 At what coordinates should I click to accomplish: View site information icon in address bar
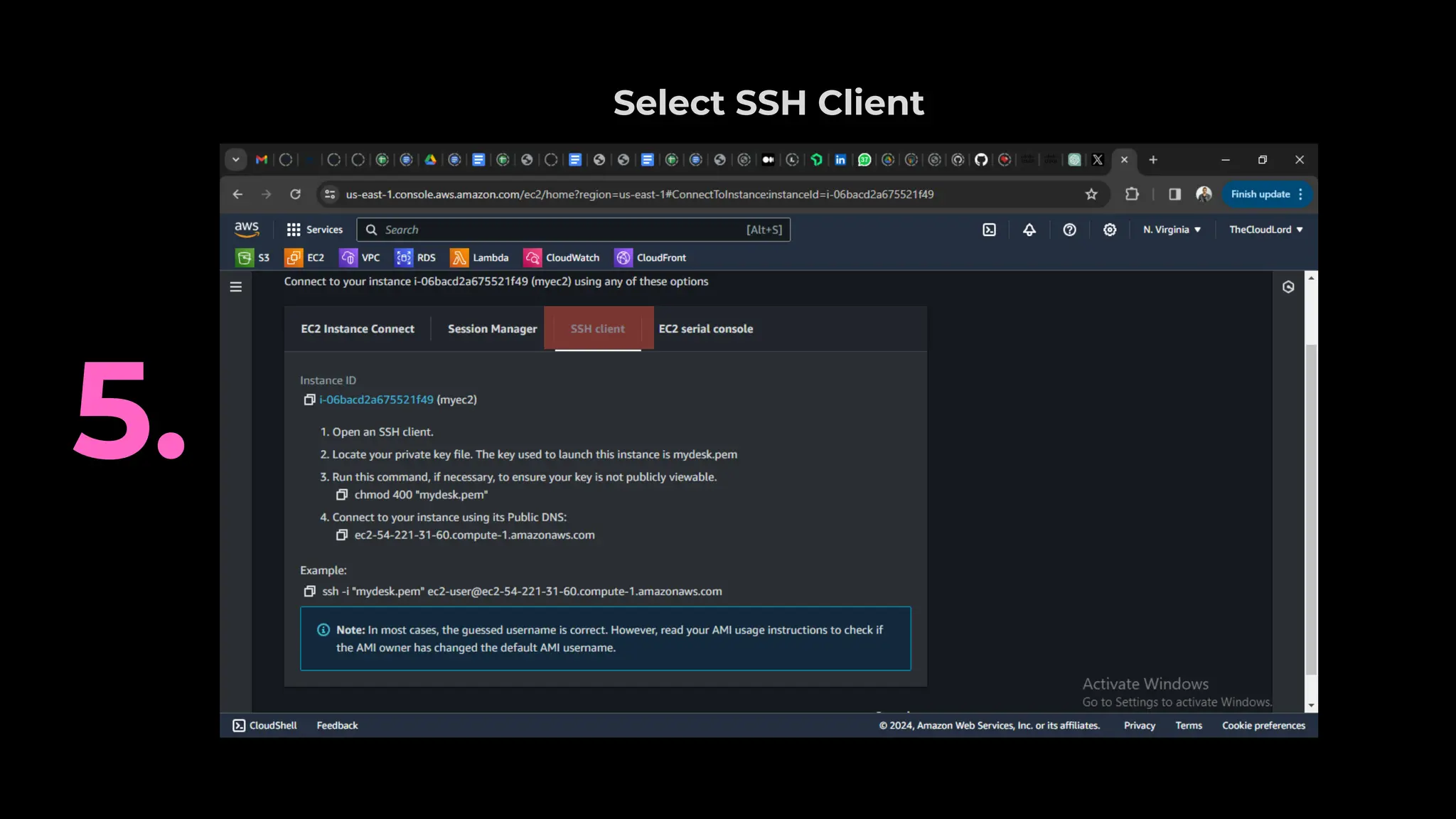(329, 194)
